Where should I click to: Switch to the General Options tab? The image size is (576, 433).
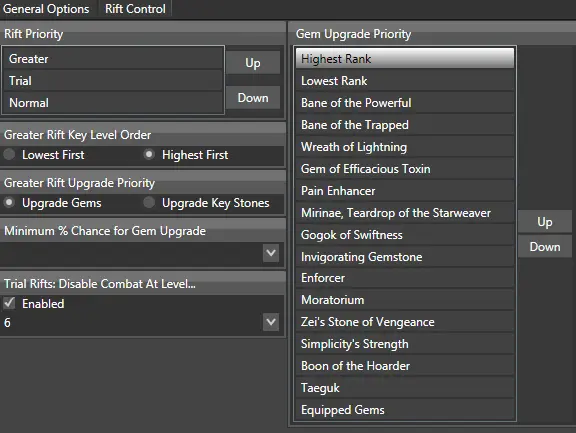pyautogui.click(x=46, y=8)
